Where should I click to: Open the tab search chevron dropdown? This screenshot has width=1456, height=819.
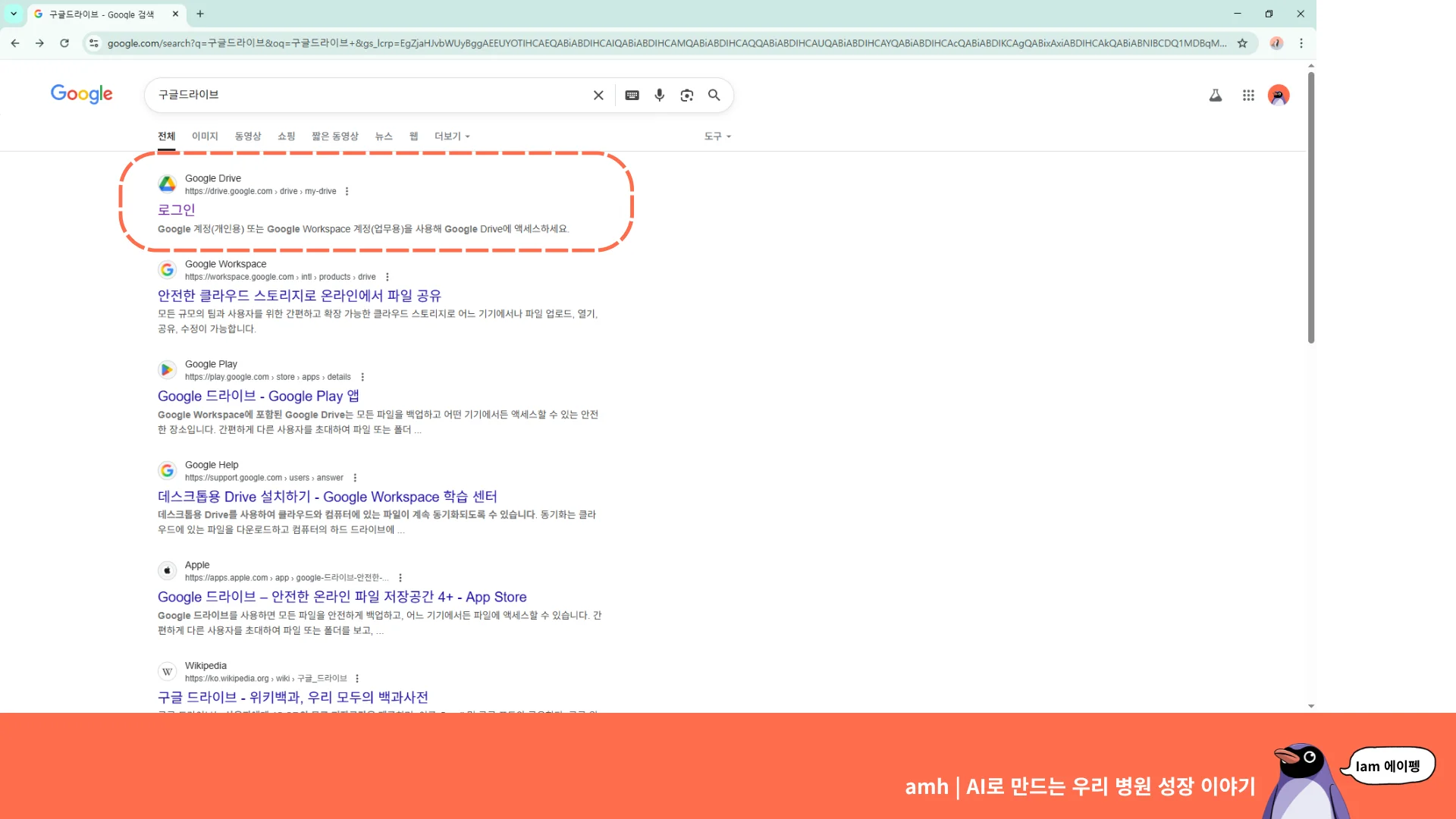tap(14, 14)
